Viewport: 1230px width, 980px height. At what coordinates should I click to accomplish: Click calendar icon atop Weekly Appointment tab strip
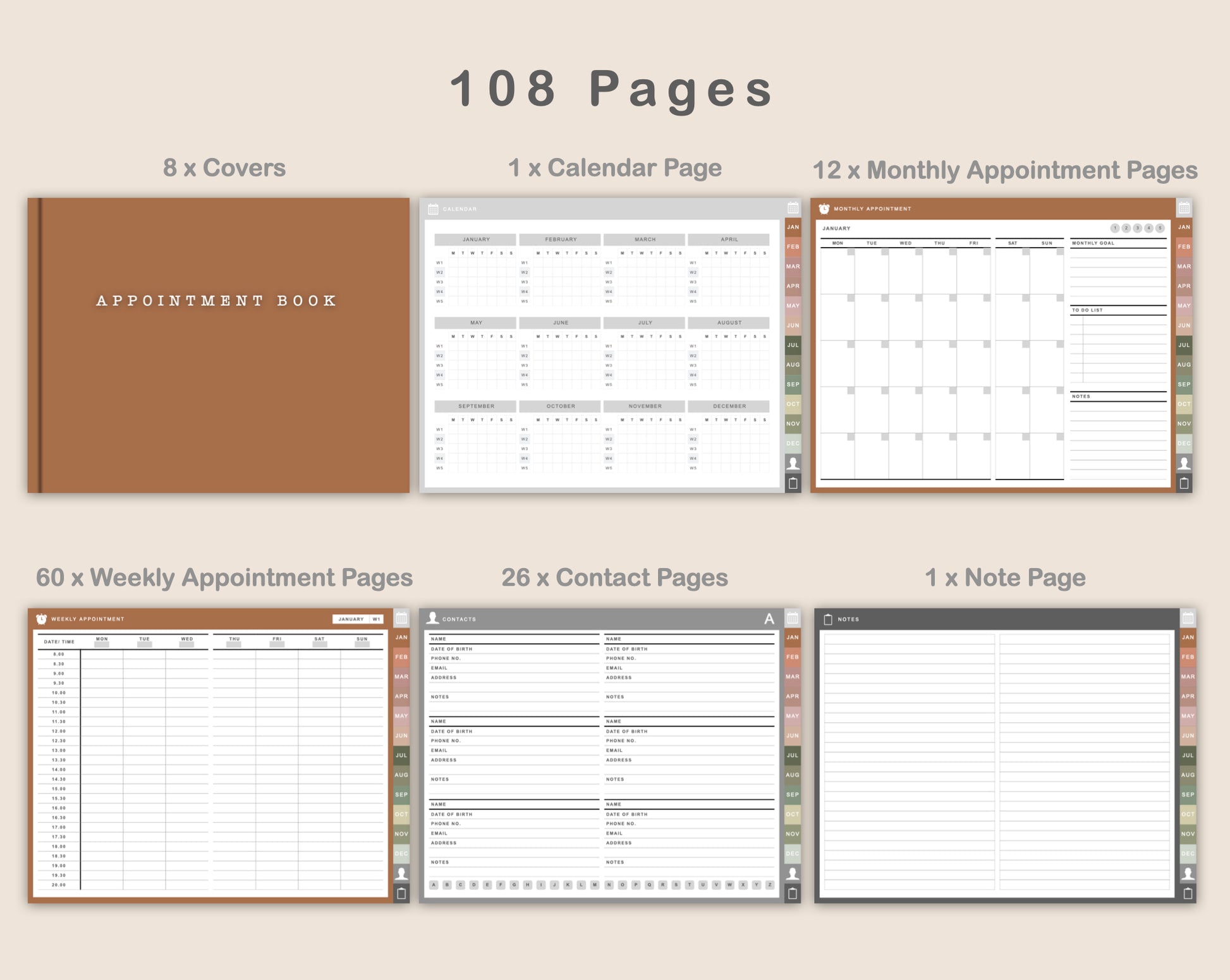(x=401, y=618)
